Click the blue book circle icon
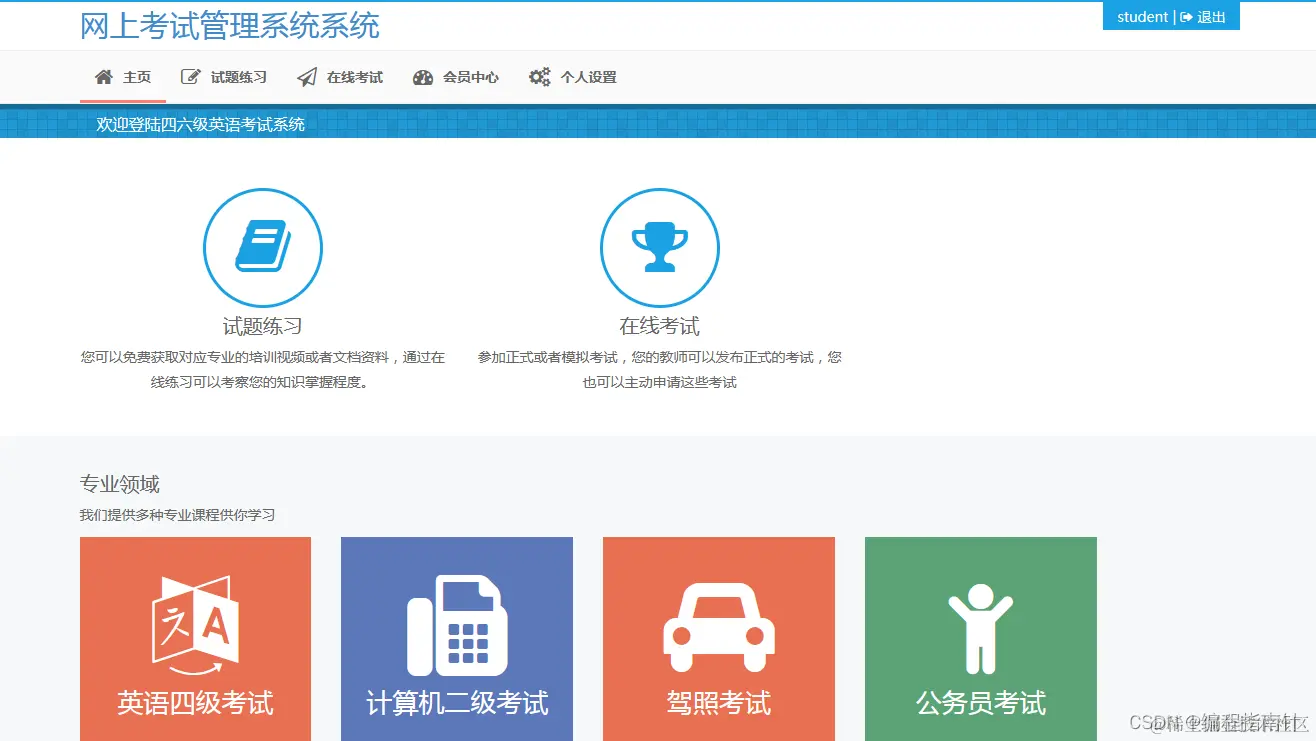This screenshot has width=1316, height=741. coord(263,247)
